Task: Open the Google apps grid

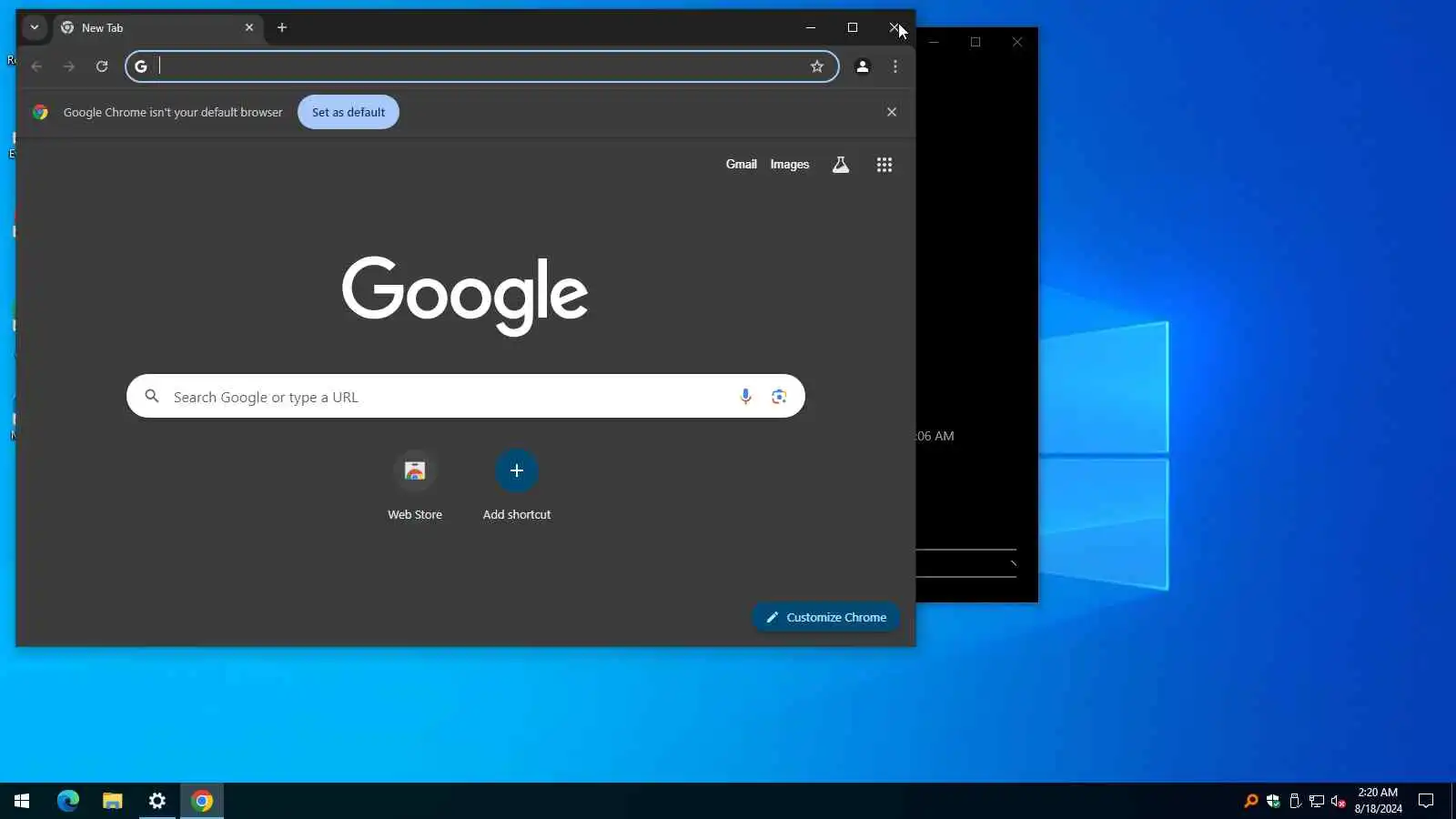Action: 885,165
